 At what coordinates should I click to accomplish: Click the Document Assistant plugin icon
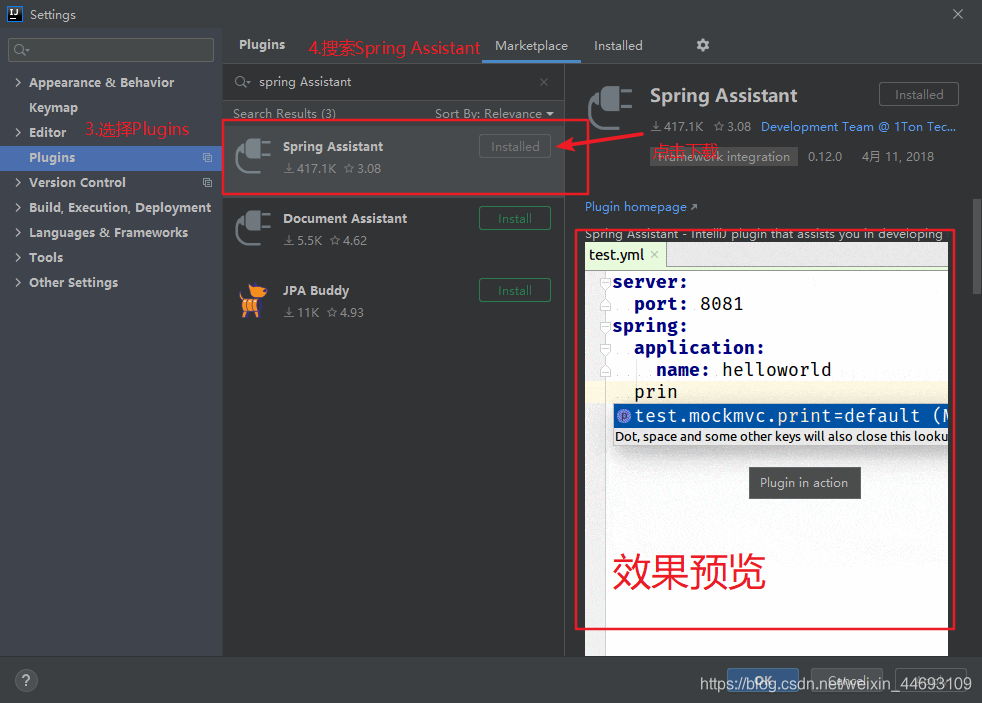253,228
